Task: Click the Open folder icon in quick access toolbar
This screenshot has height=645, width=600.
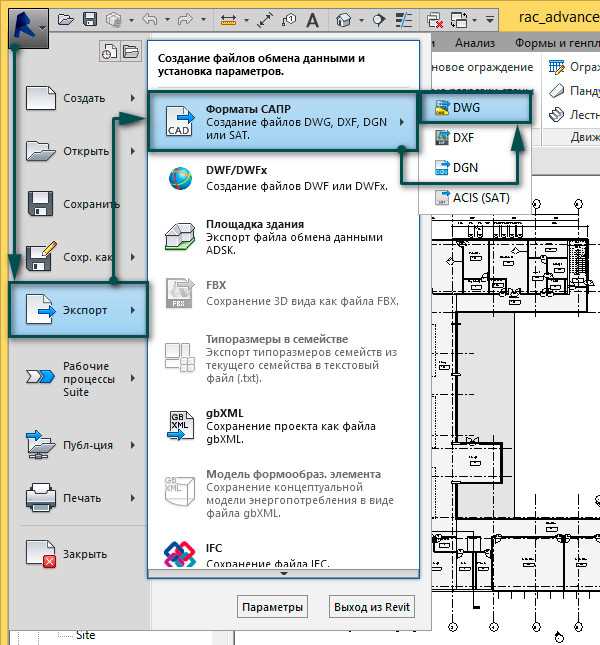Action: click(65, 19)
